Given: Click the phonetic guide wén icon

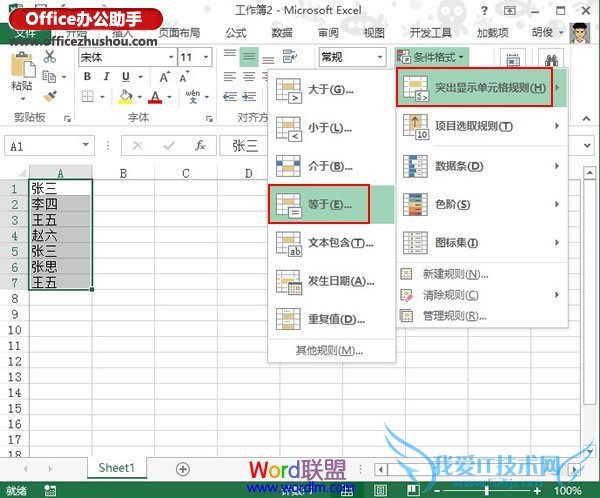Looking at the screenshot, I should tap(192, 96).
